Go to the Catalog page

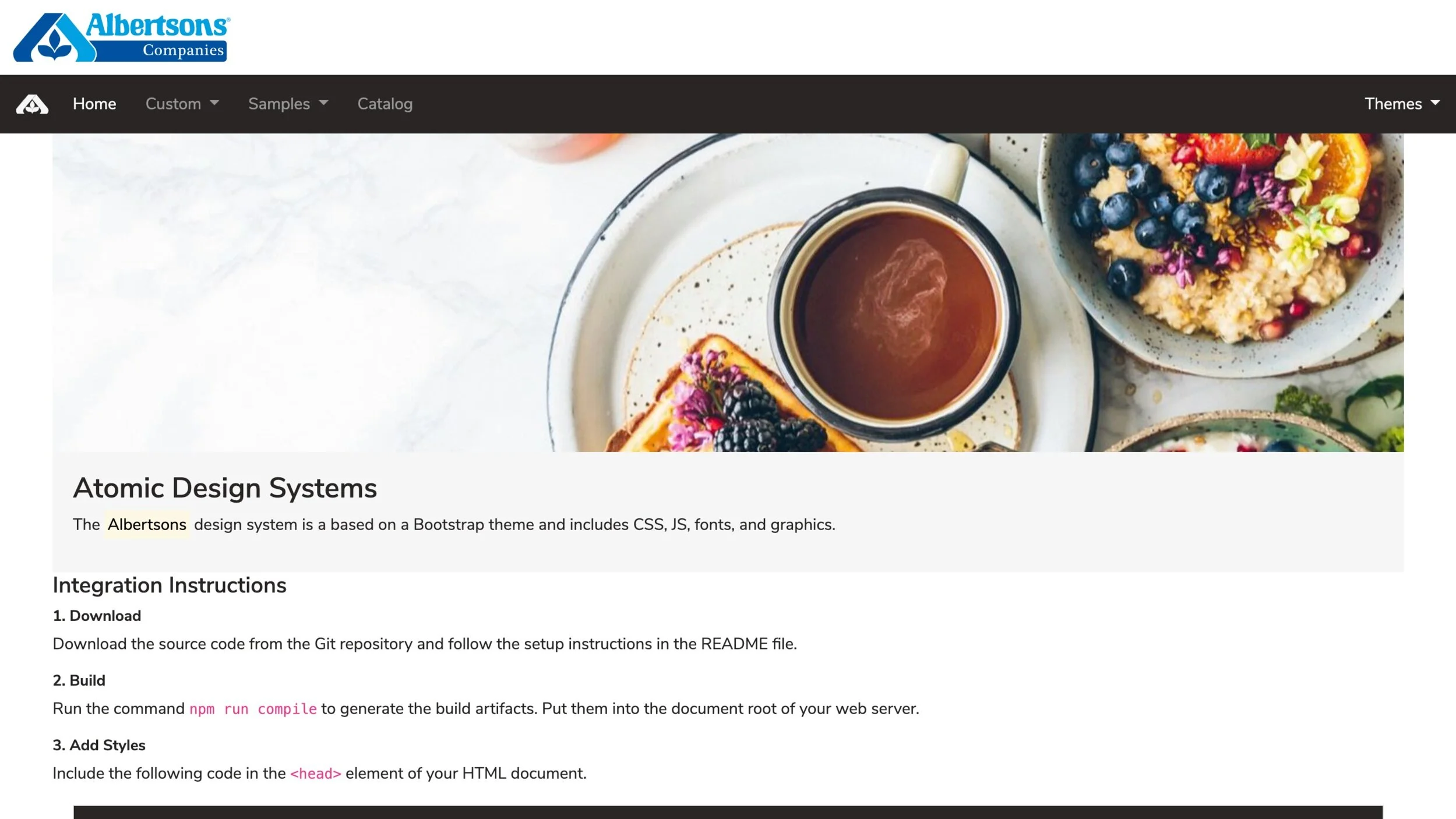click(385, 104)
